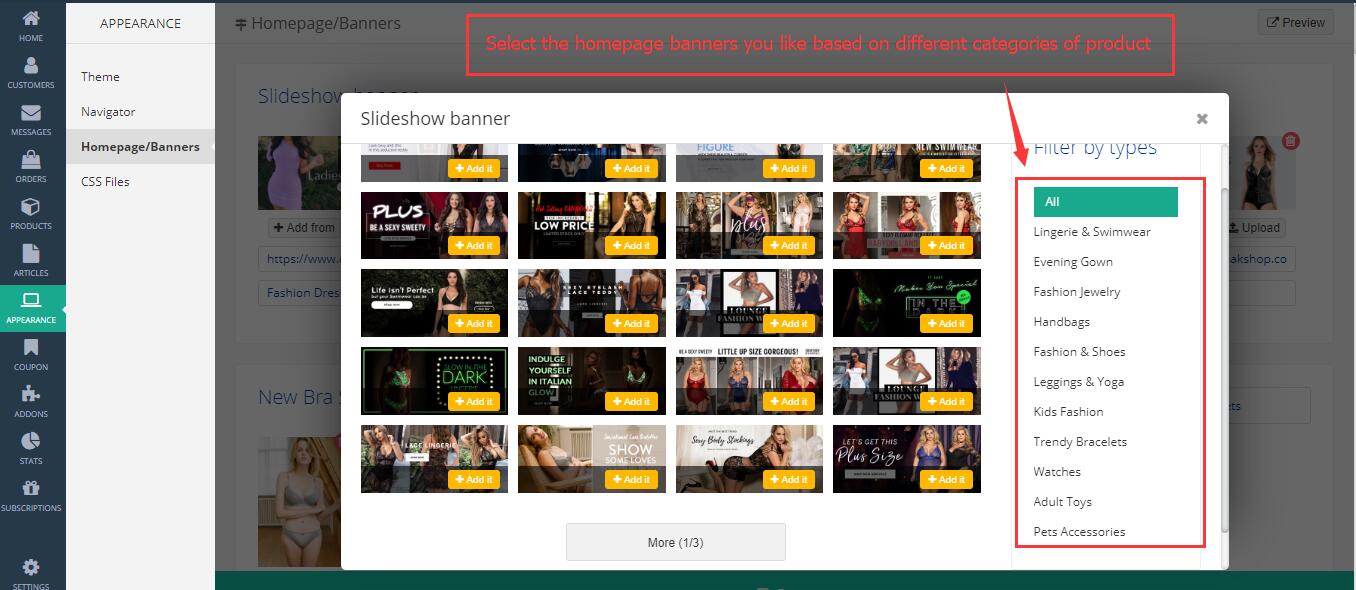Image resolution: width=1356 pixels, height=590 pixels.
Task: Select the Evening Gown filter type
Action: 1073,262
